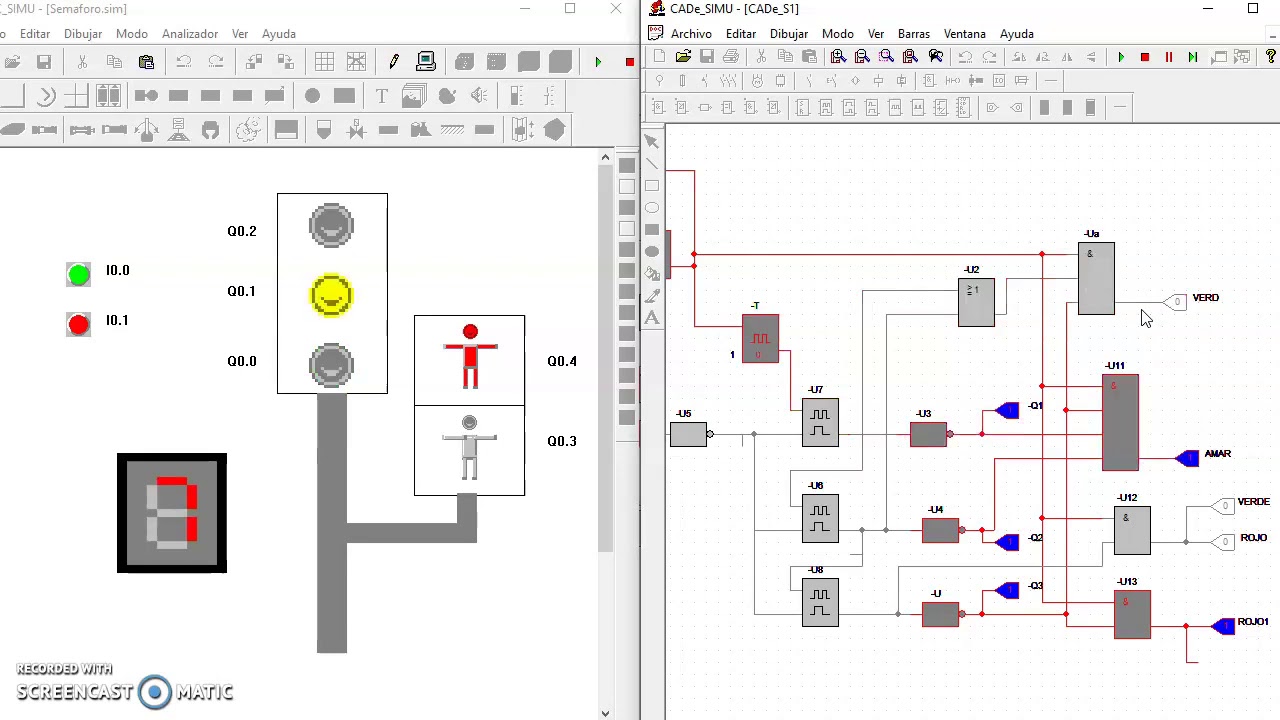Click the save floppy icon in PC_SIMU
This screenshot has height=720, width=1280.
44,62
